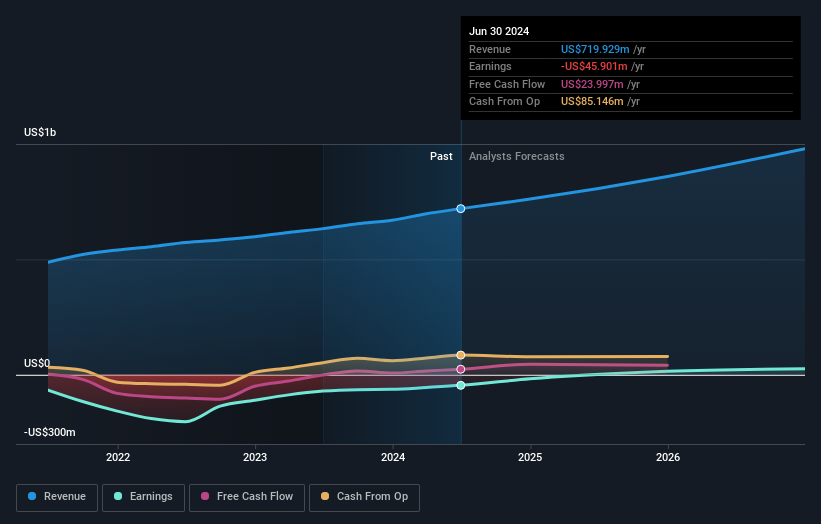Click the Analysts Forecasts label
Viewport: 821px width, 524px height.
tap(517, 157)
